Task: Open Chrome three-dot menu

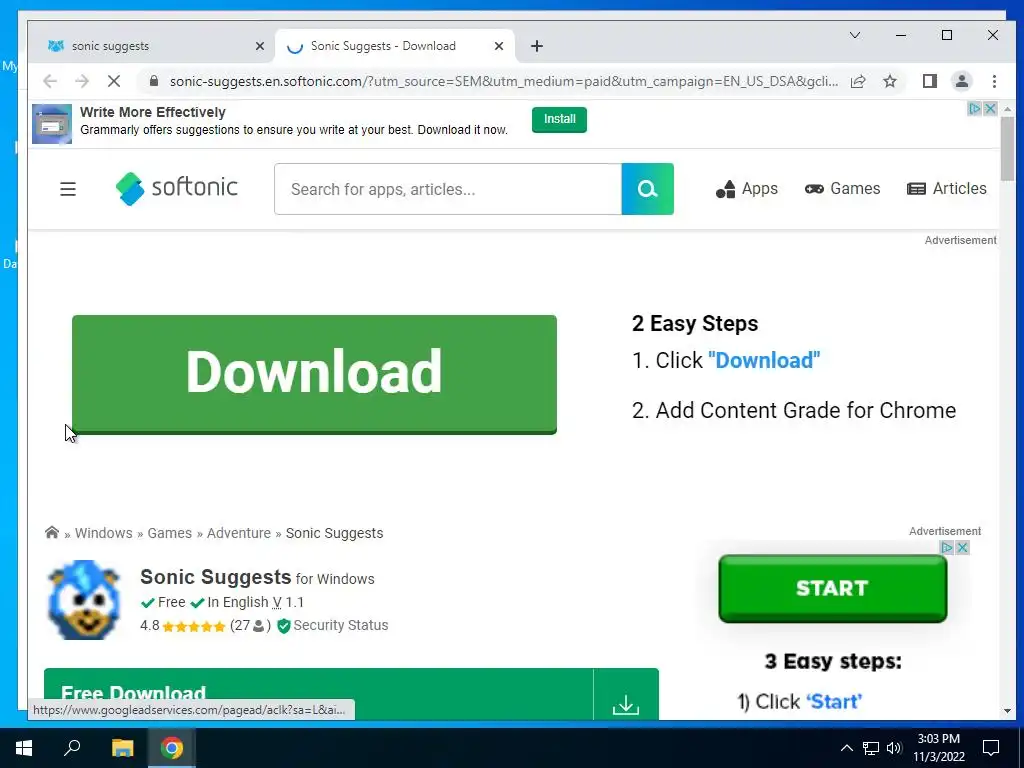Action: tap(994, 81)
